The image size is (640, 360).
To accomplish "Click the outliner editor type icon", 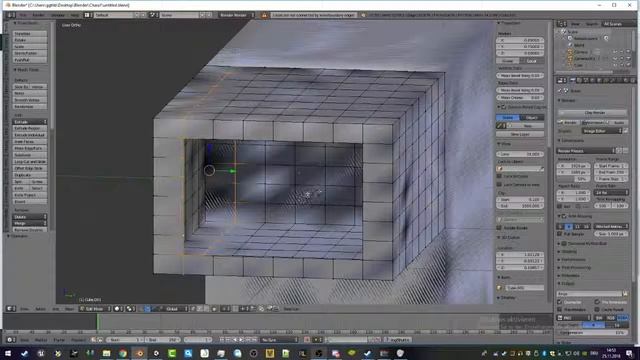I will (x=562, y=24).
